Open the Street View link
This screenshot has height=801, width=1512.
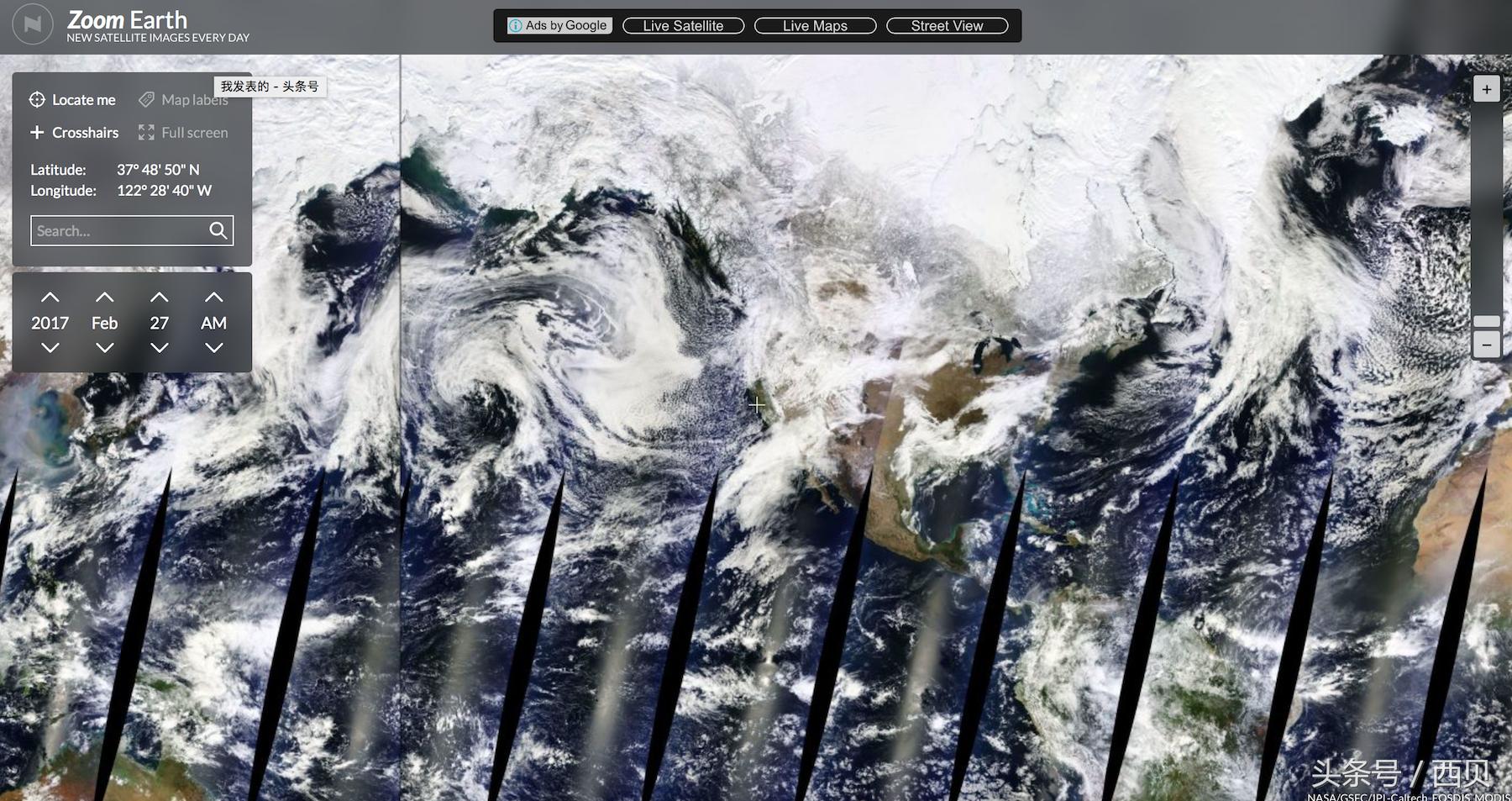pyautogui.click(x=947, y=26)
